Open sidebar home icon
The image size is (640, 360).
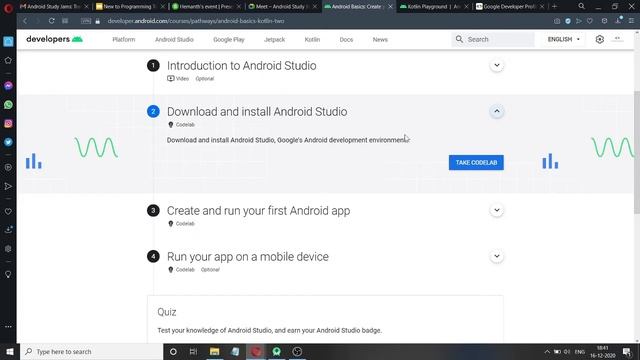point(8,42)
